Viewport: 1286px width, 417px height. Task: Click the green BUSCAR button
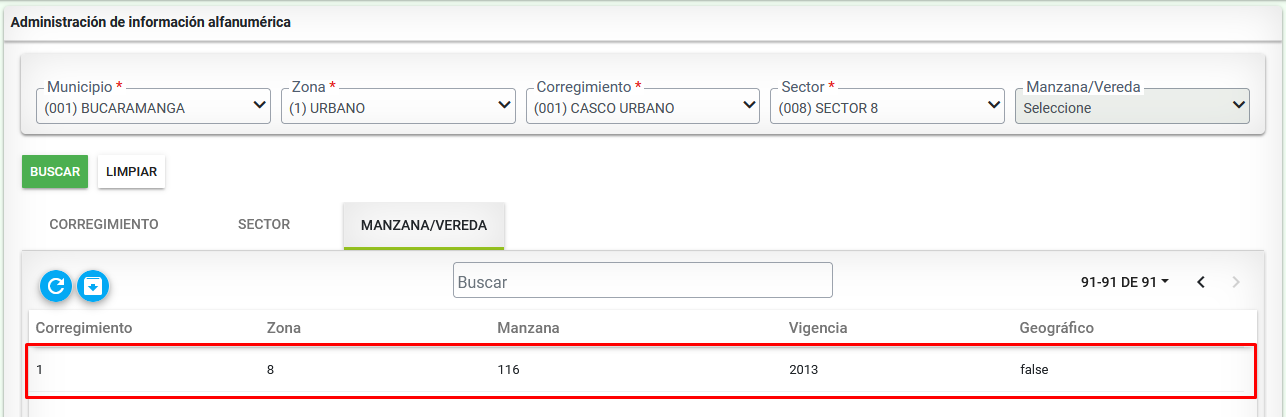55,172
